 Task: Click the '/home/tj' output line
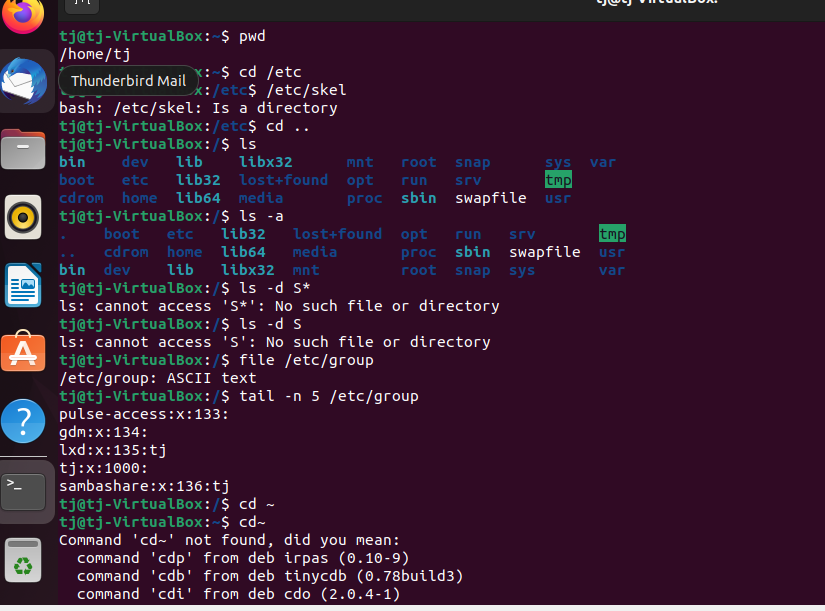coord(95,54)
